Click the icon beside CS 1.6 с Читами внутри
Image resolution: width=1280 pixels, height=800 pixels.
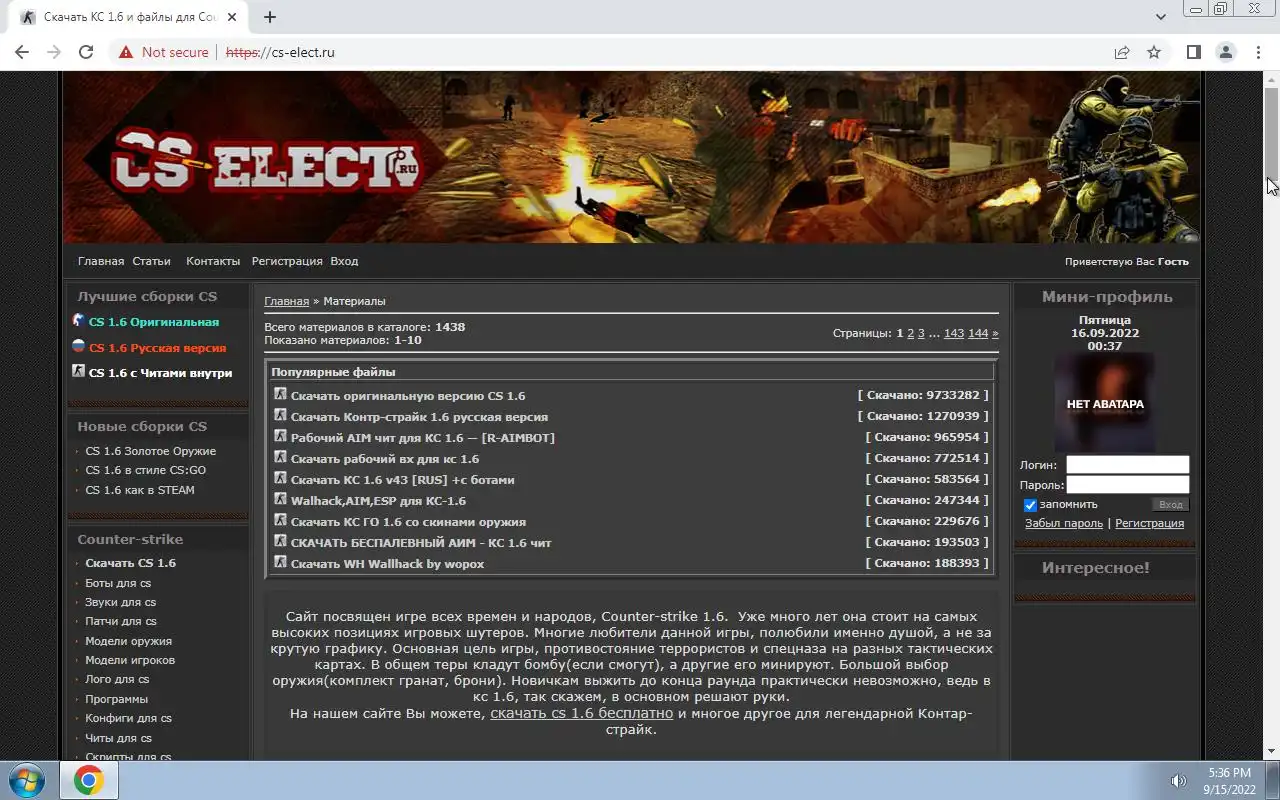79,371
